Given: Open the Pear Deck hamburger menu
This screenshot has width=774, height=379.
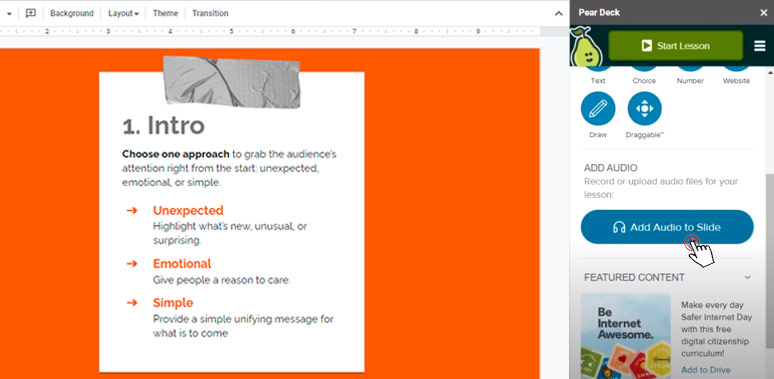Looking at the screenshot, I should pyautogui.click(x=759, y=46).
